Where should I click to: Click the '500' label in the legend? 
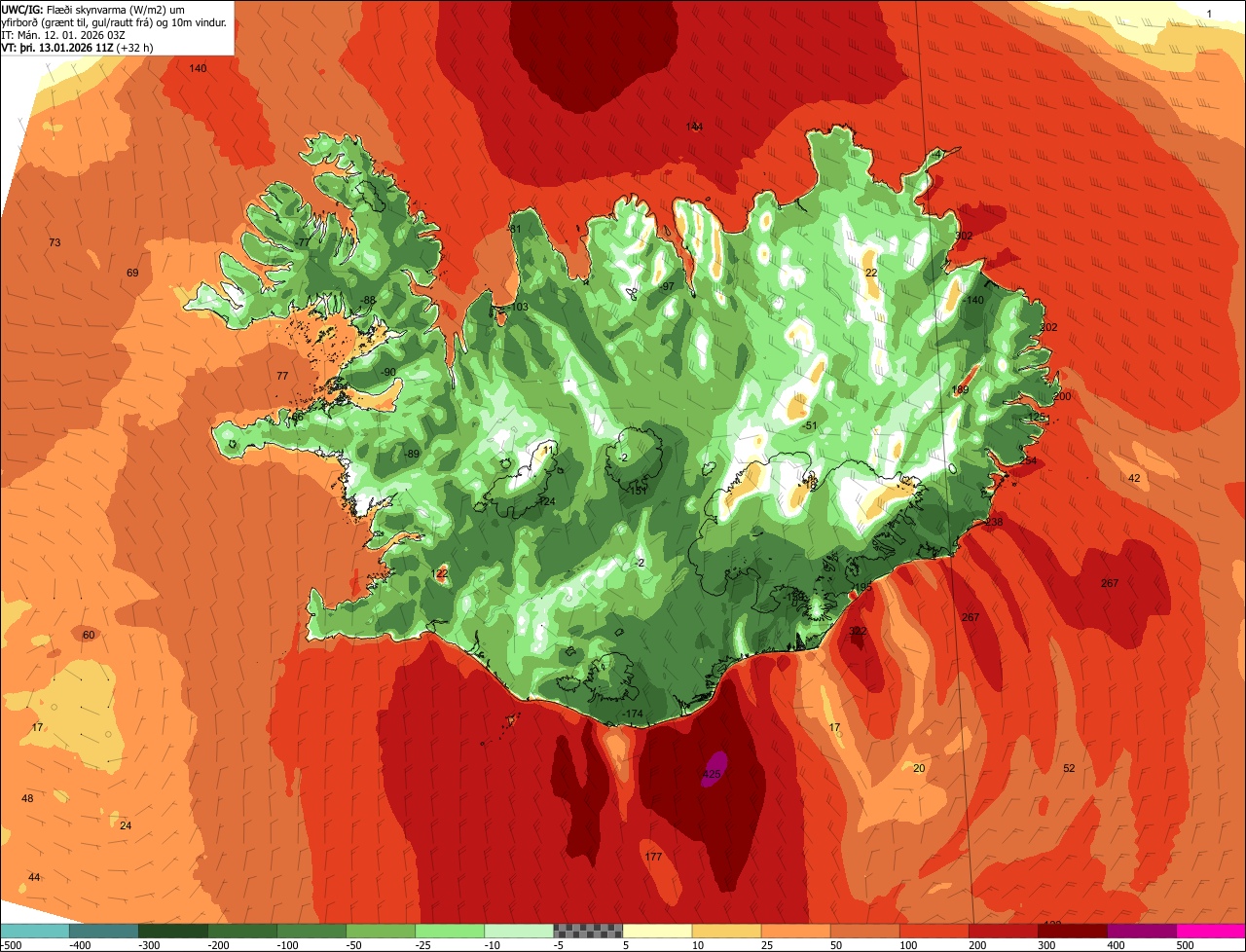tap(1185, 945)
